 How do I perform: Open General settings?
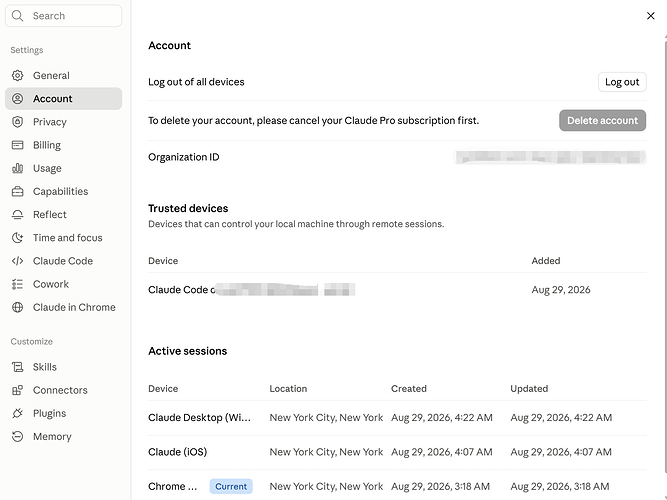(x=63, y=75)
